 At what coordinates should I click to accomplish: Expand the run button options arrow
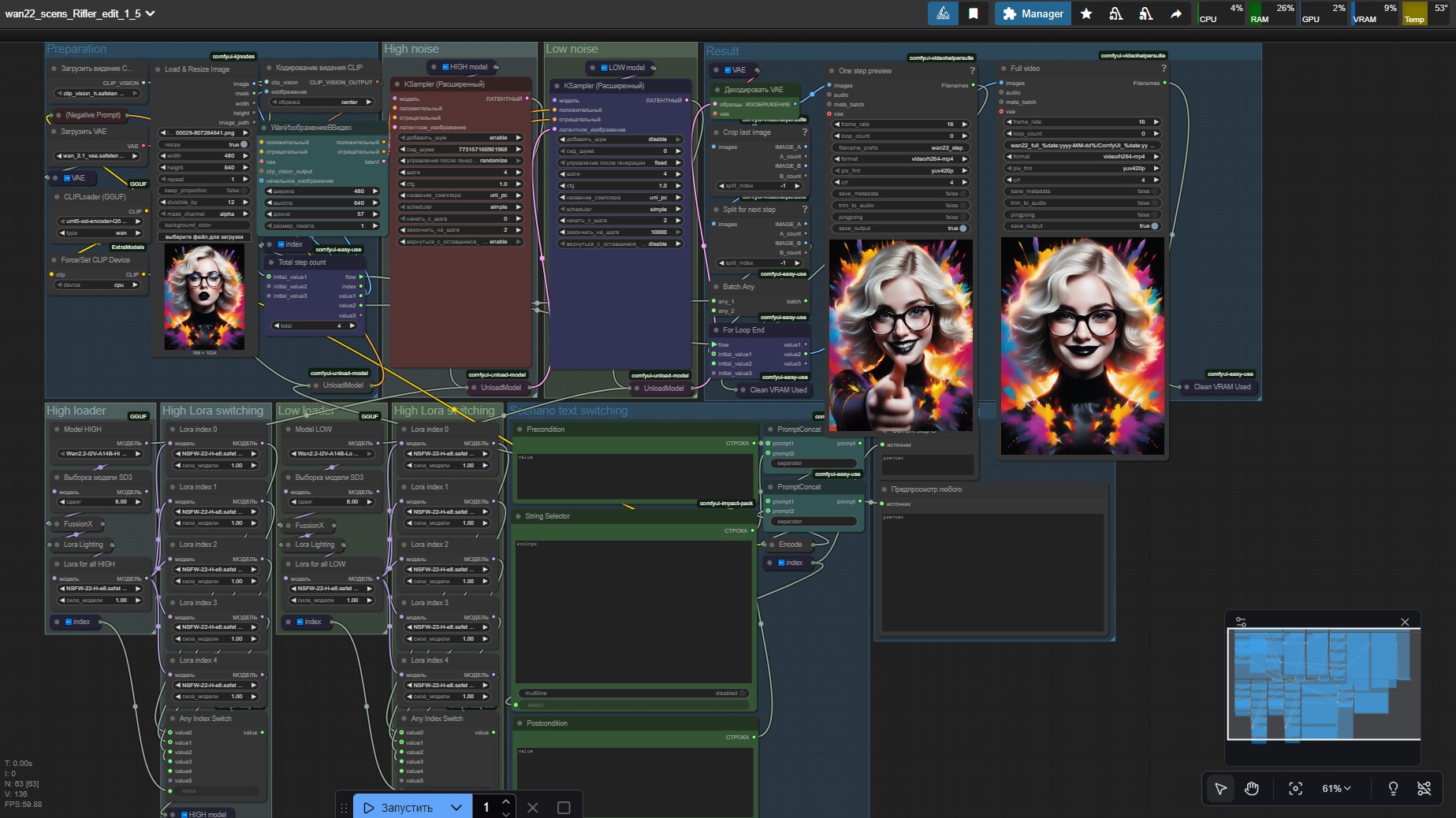tap(456, 808)
